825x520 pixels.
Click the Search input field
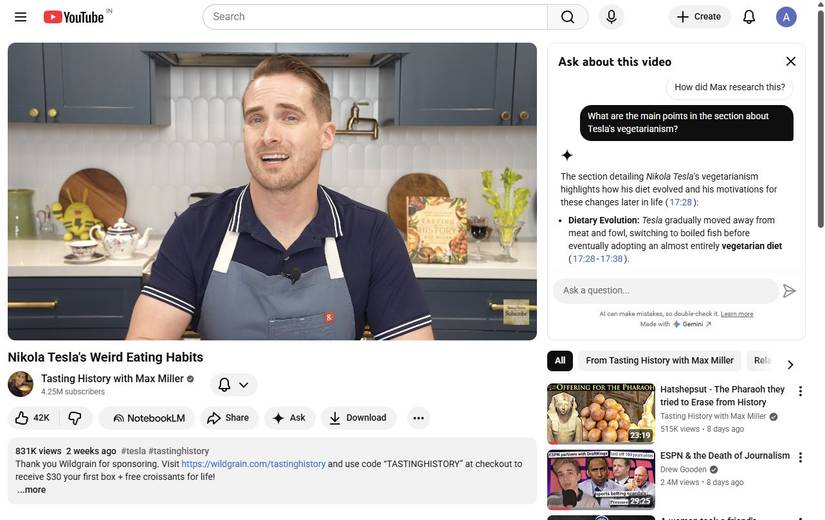pos(376,17)
